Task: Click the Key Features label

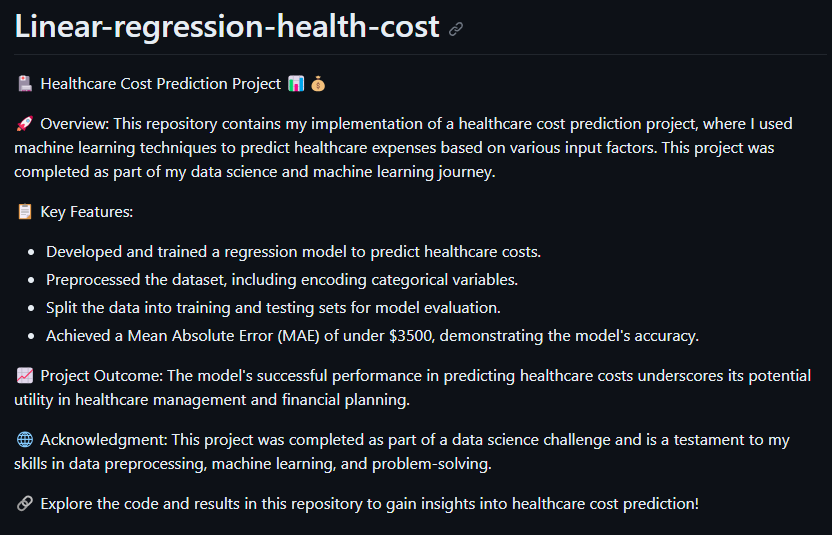Action: click(x=87, y=212)
